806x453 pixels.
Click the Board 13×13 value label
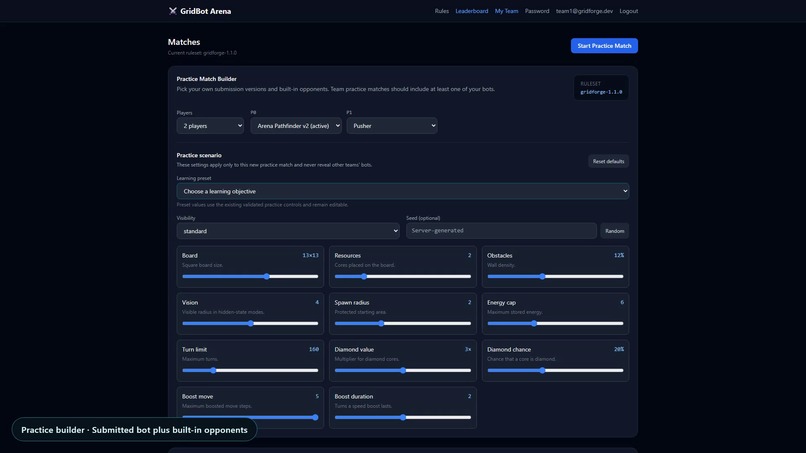(x=310, y=256)
